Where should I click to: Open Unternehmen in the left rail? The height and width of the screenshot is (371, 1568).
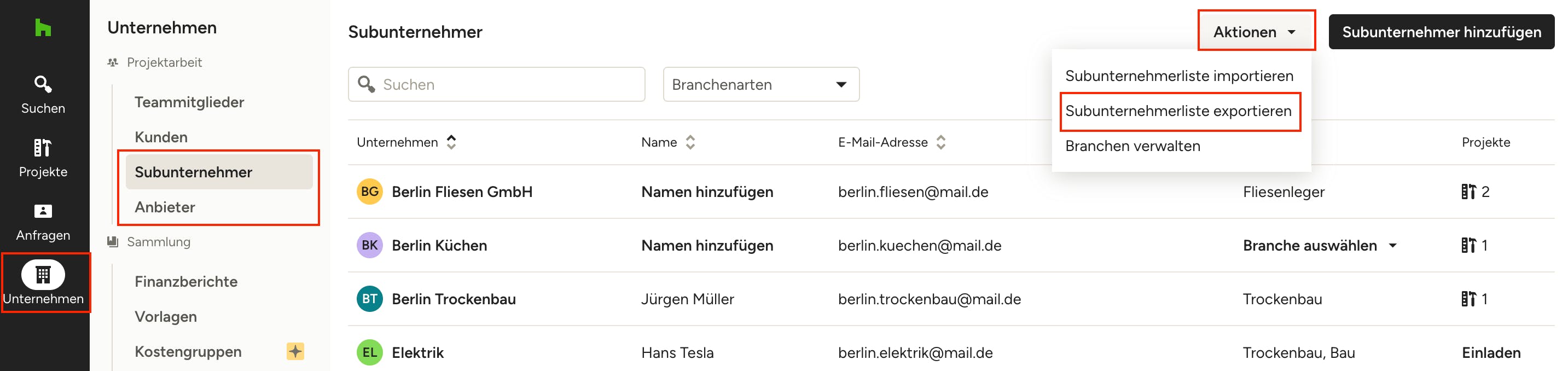pyautogui.click(x=43, y=283)
